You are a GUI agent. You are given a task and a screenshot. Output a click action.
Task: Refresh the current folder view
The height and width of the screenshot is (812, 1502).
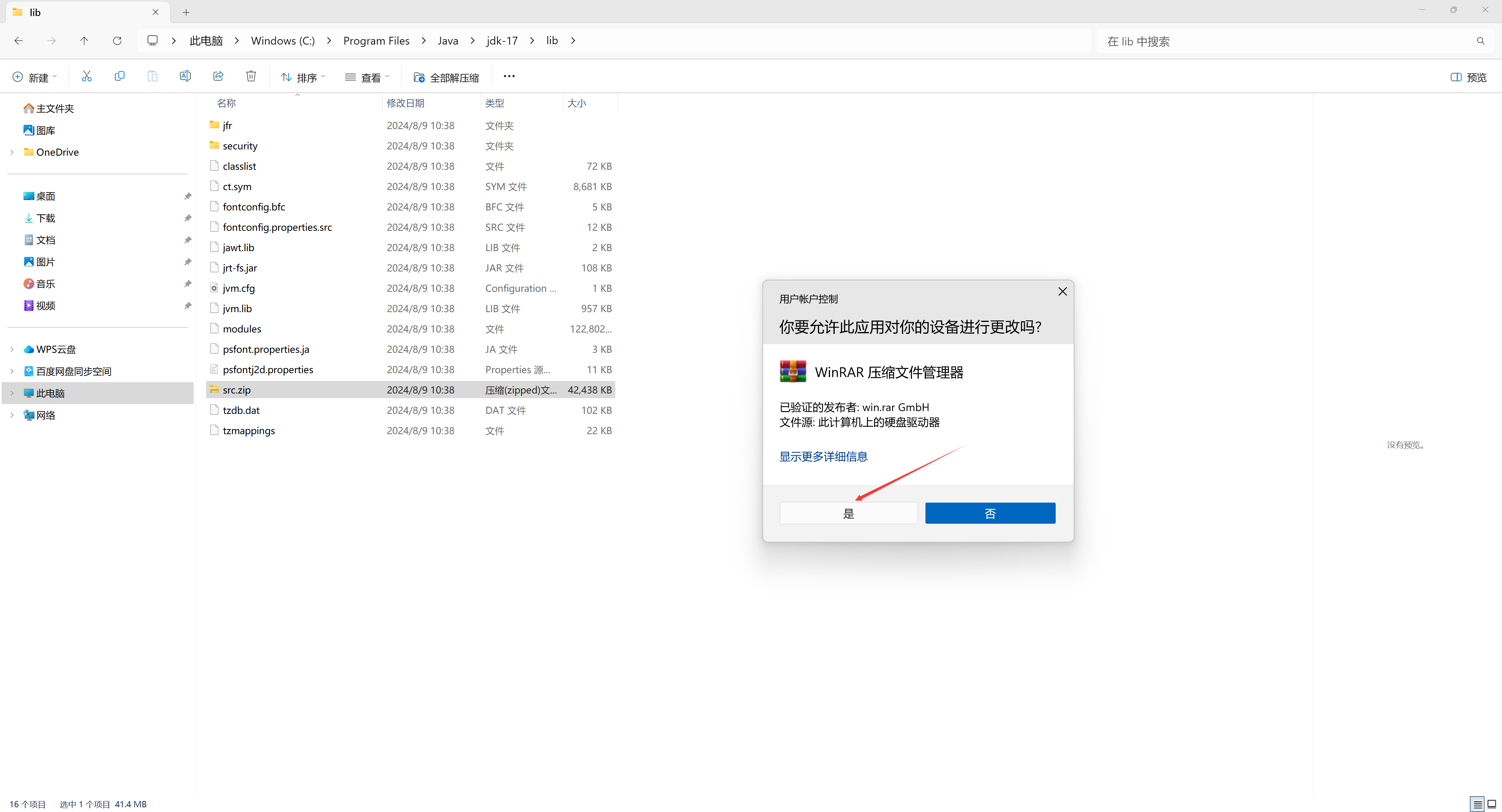[117, 41]
